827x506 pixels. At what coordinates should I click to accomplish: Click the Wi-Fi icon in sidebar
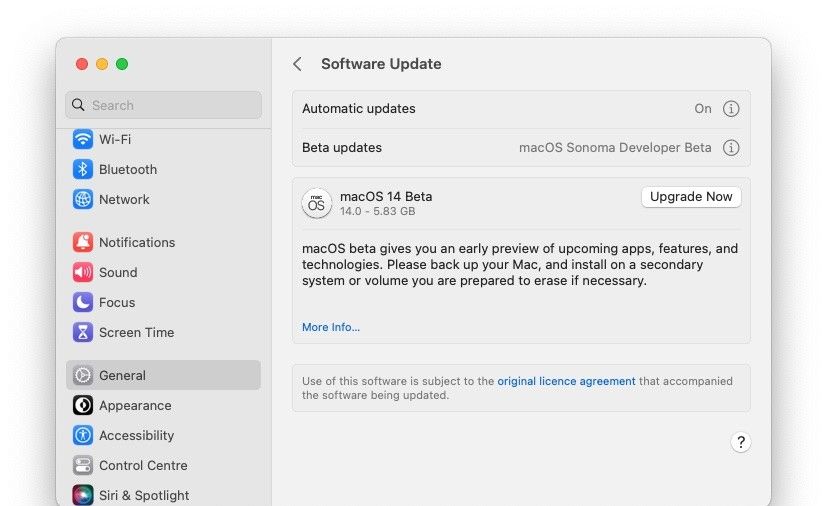tap(83, 139)
